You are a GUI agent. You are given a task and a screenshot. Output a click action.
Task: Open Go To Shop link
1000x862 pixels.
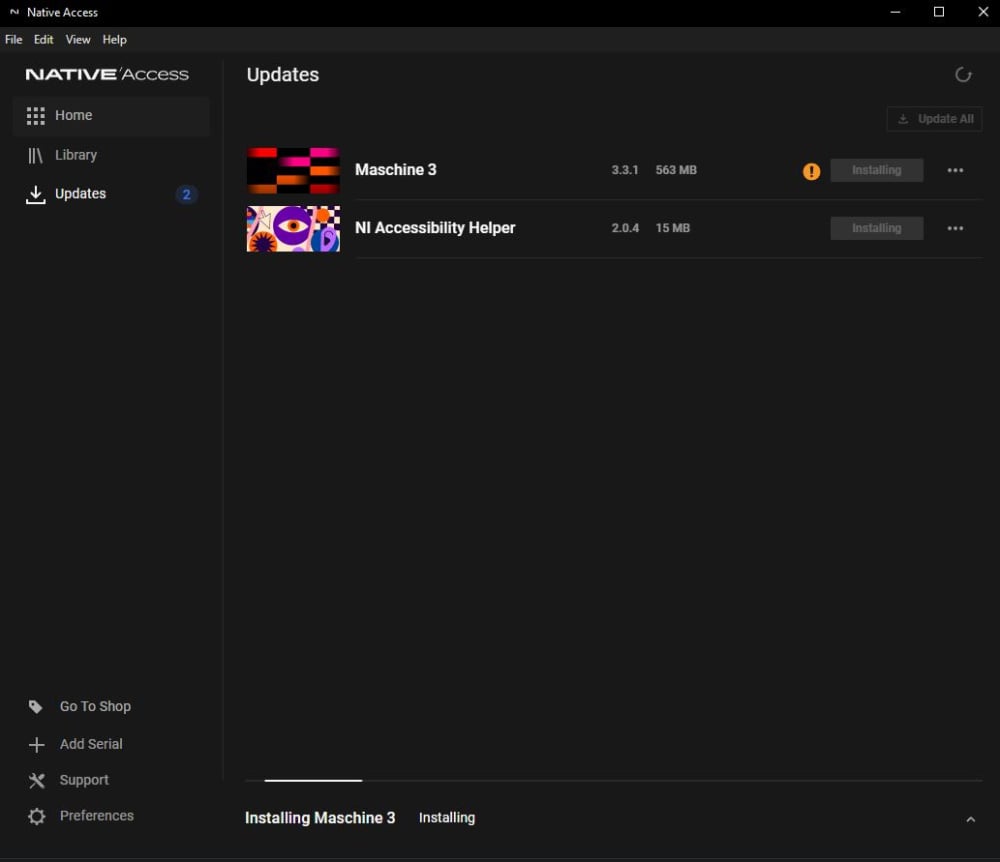pyautogui.click(x=95, y=706)
